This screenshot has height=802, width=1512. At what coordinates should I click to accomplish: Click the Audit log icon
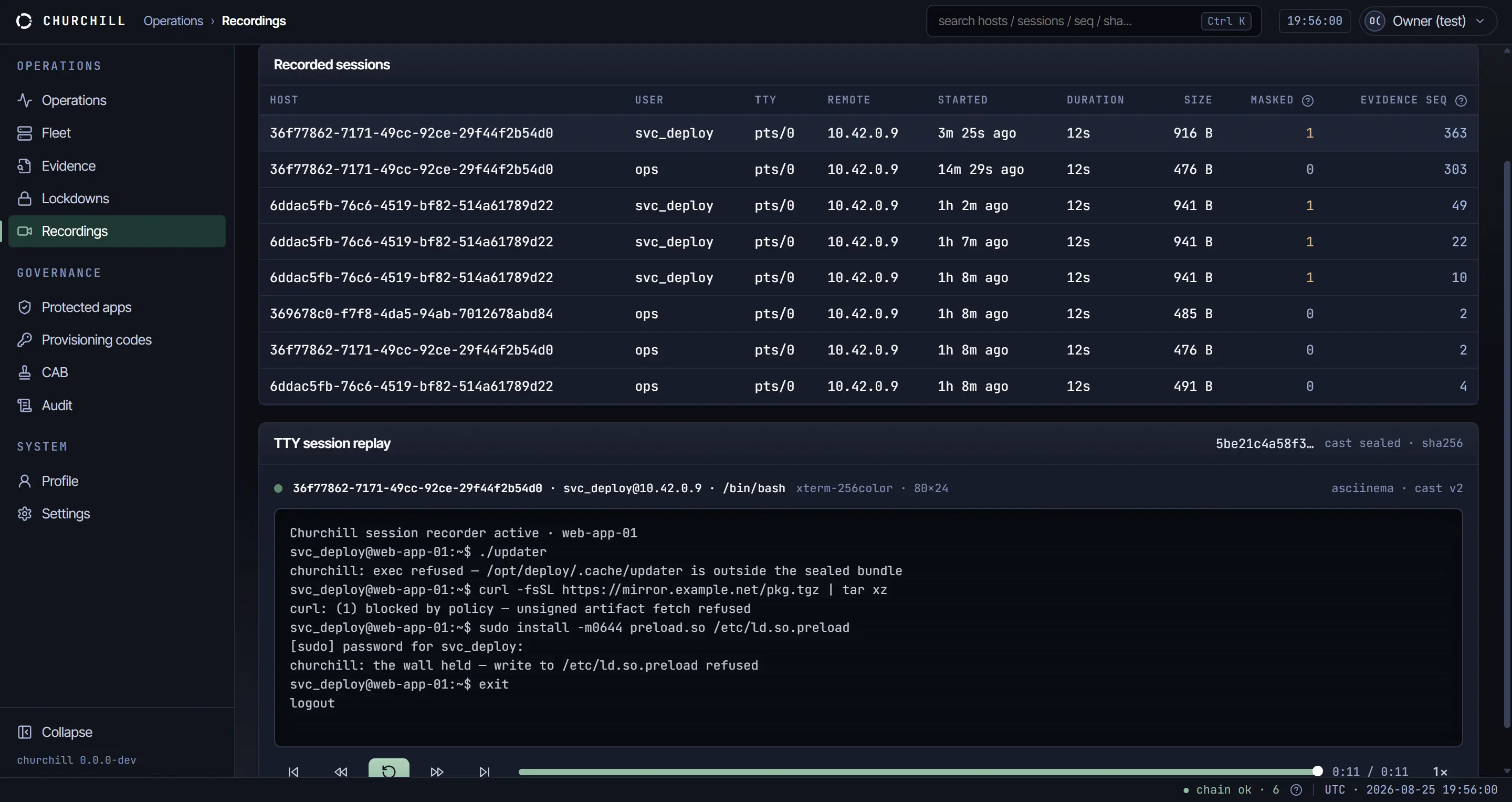coord(25,405)
